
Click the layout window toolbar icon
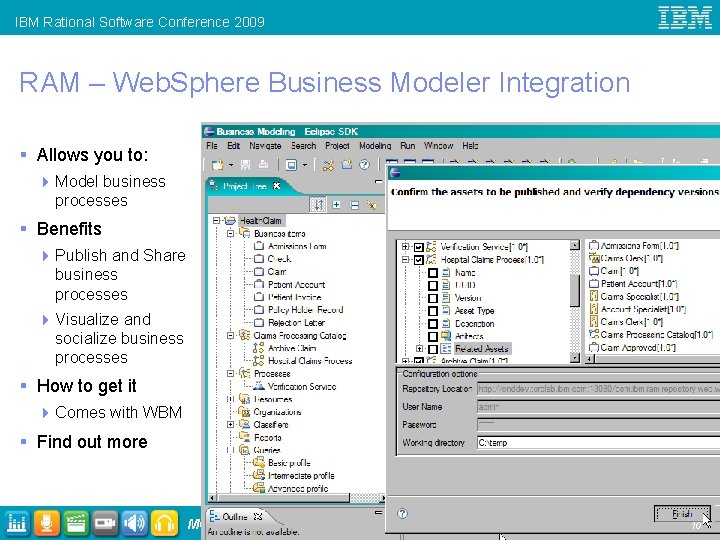pyautogui.click(x=291, y=165)
